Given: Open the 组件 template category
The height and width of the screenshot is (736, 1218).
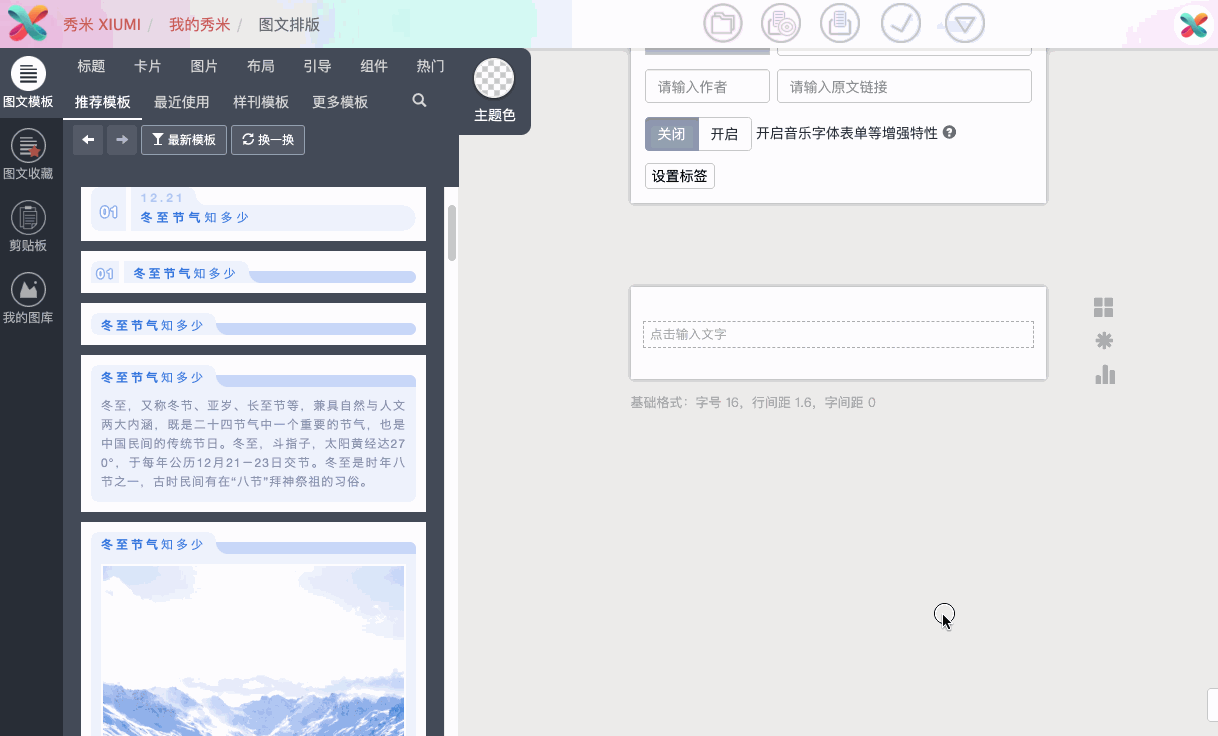Looking at the screenshot, I should pos(374,66).
